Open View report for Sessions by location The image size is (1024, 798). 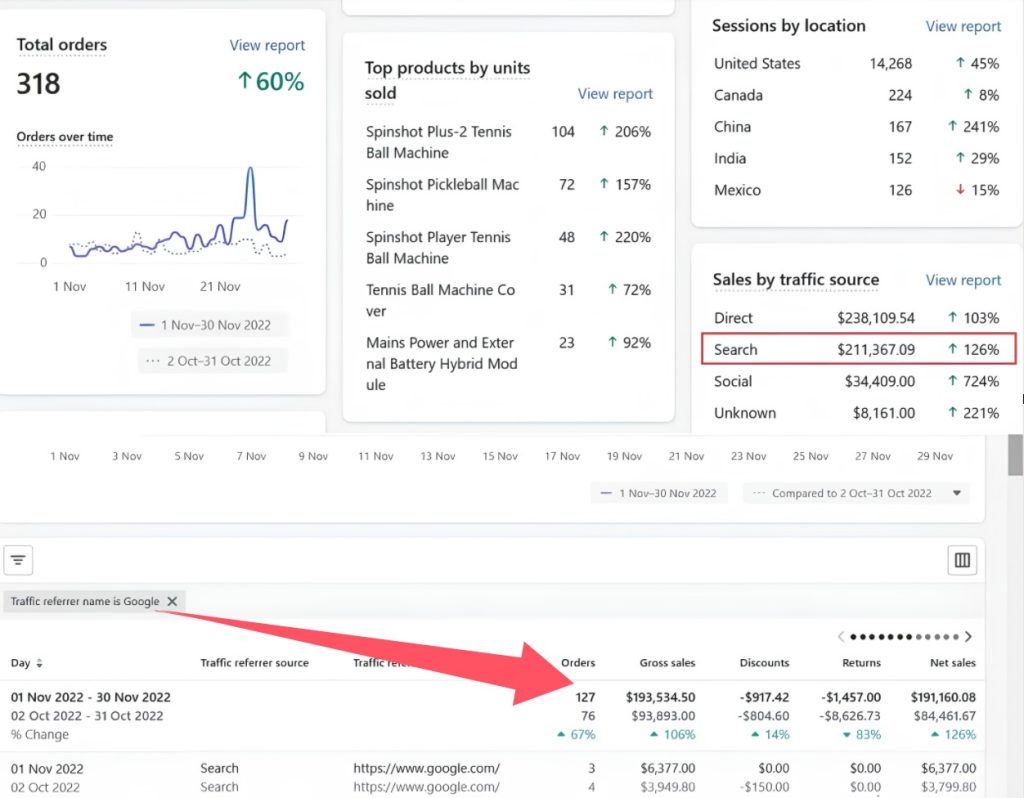click(x=963, y=26)
